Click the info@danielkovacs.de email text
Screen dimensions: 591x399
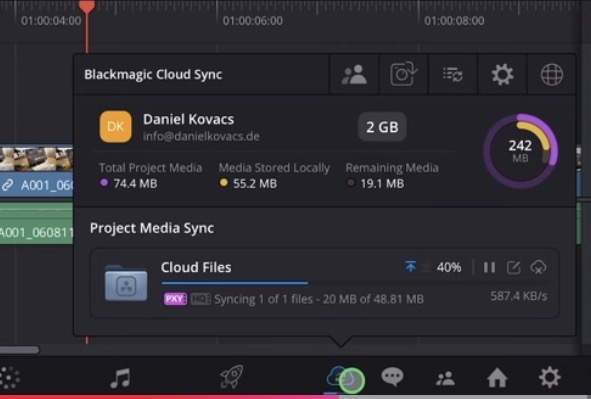tap(201, 136)
